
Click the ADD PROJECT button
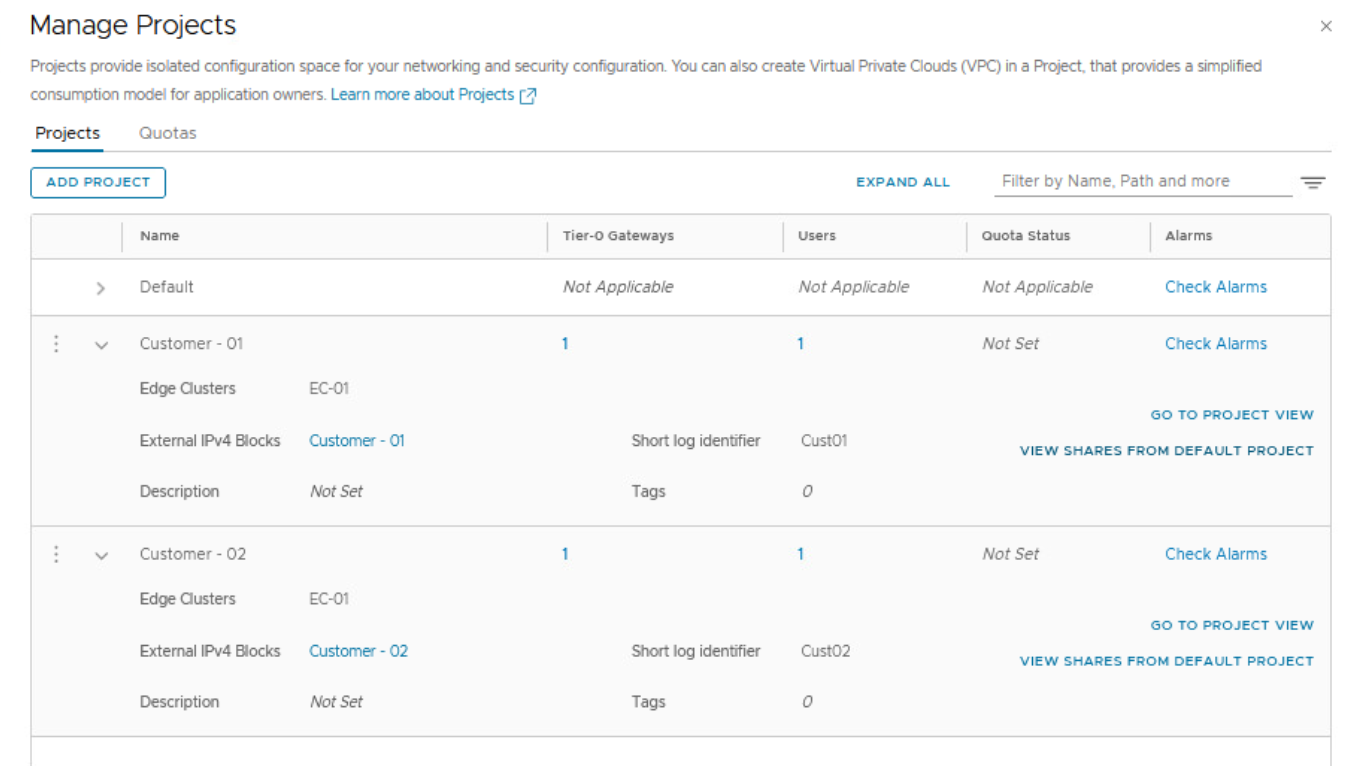click(98, 182)
